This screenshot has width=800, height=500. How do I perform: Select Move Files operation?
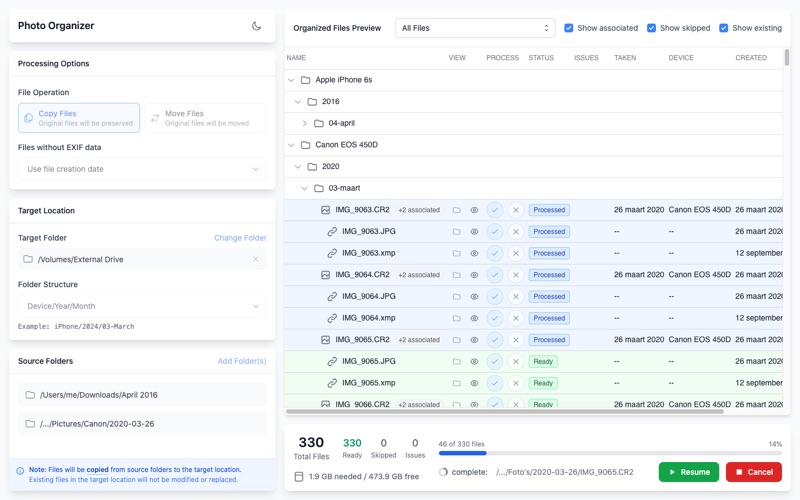(x=206, y=118)
